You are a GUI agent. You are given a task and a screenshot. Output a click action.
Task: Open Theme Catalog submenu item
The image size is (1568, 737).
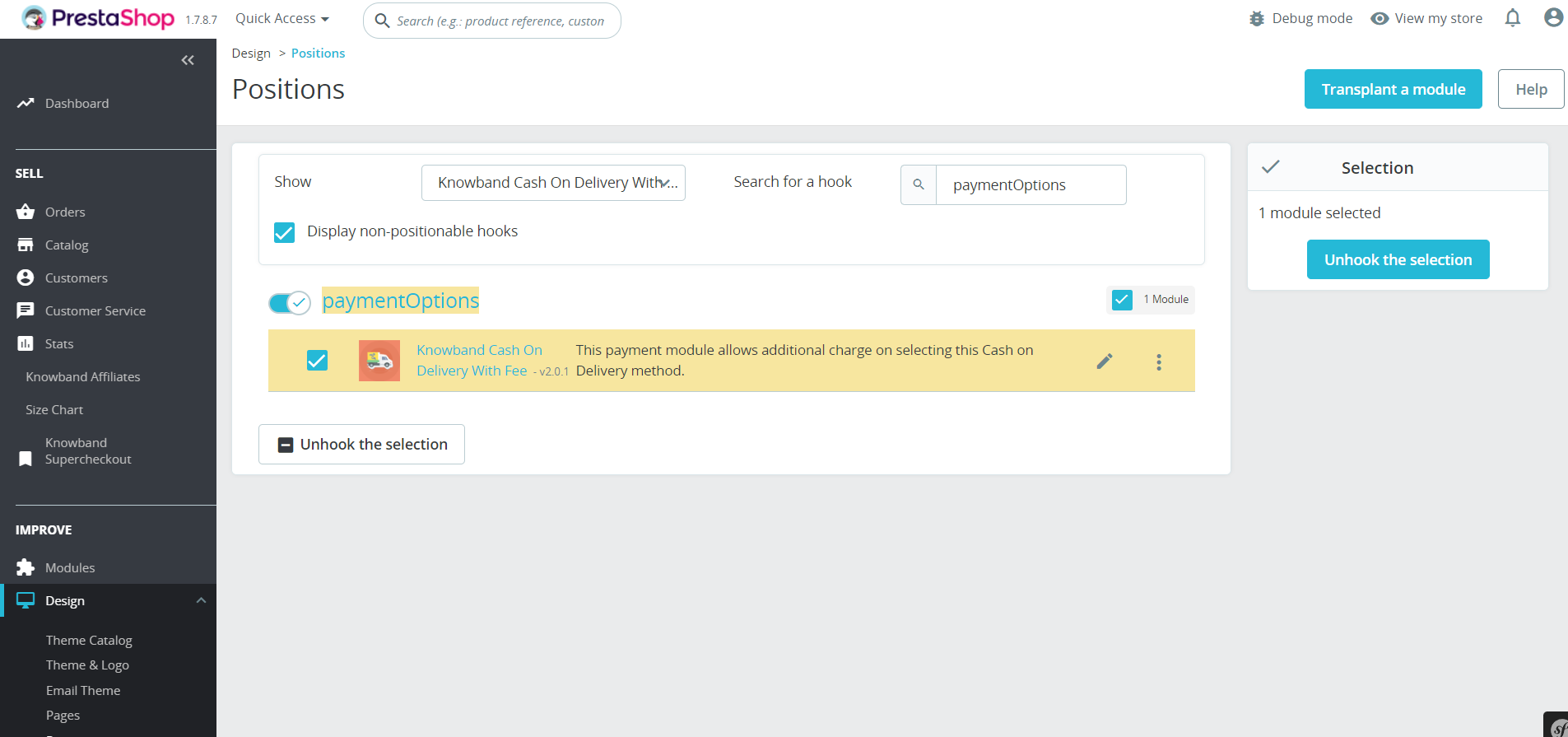(x=89, y=640)
